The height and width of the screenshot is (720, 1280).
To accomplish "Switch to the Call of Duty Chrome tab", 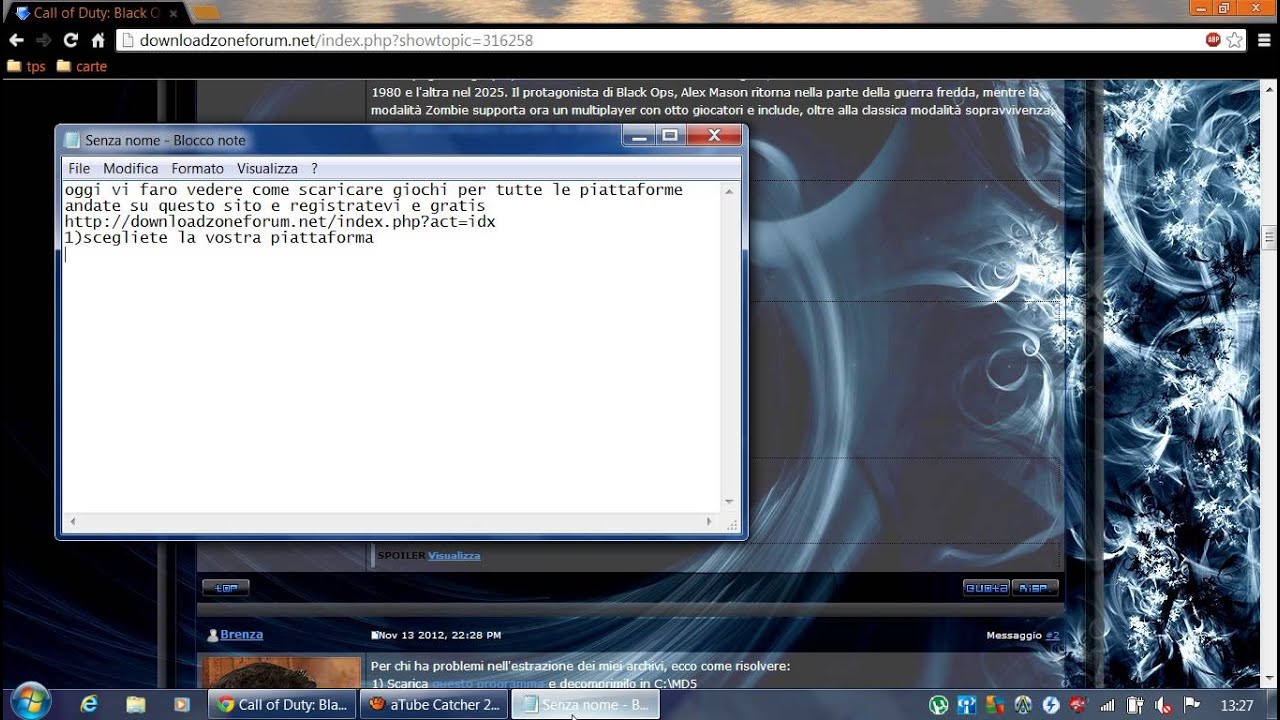I will 95,13.
